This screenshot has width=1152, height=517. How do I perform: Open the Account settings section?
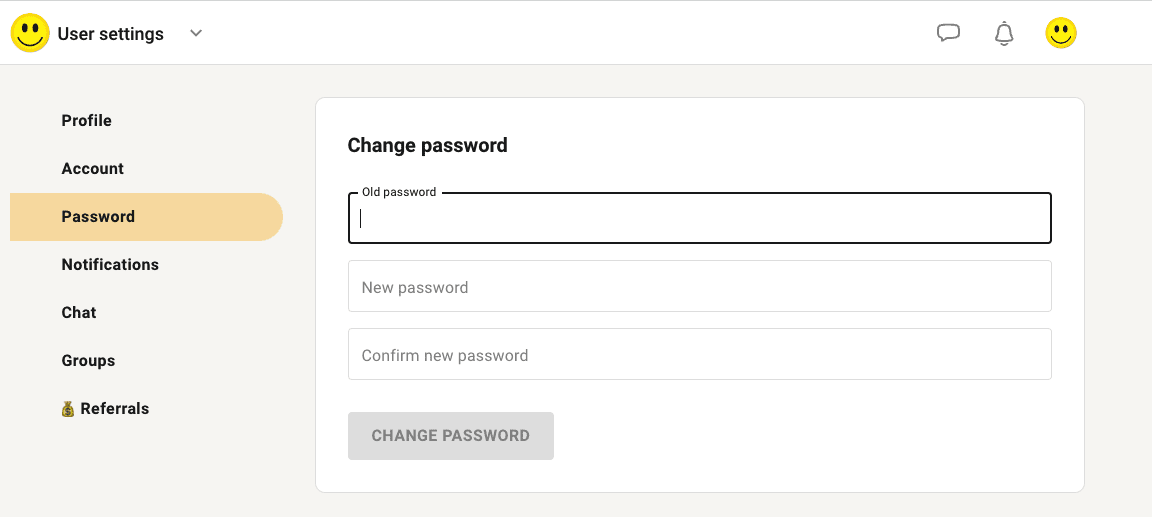coord(93,169)
